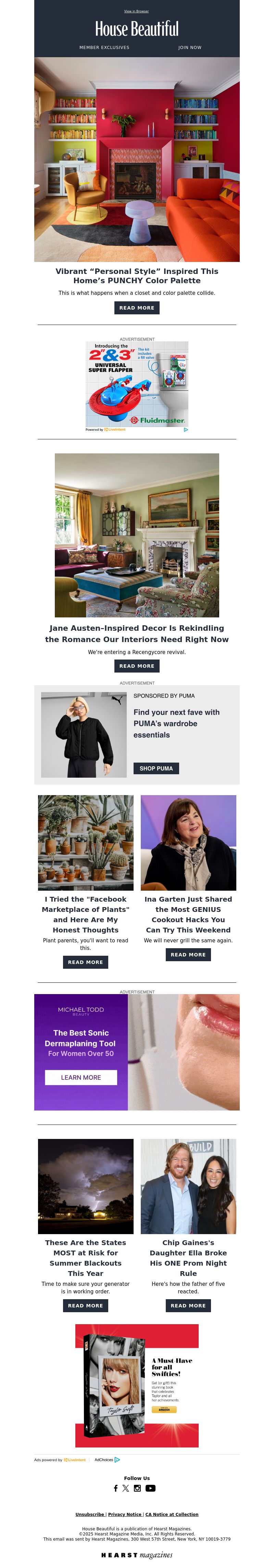This screenshot has width=274, height=1568.
Task: Open the Member Exclusives menu link
Action: (x=104, y=48)
